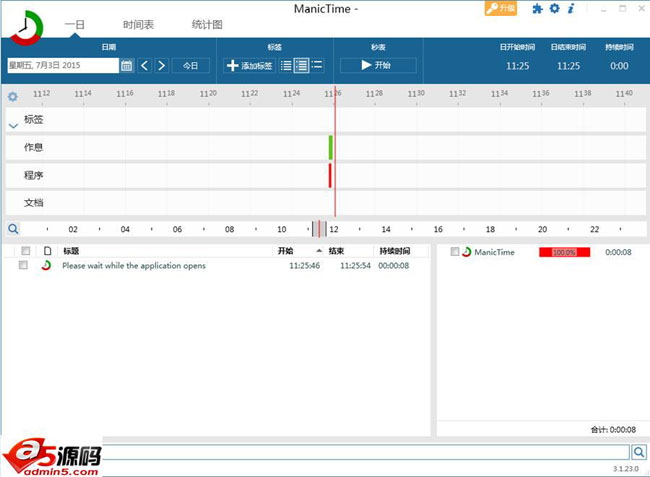Select ManicTime entry in summary panel
This screenshot has width=650, height=477.
[x=494, y=252]
